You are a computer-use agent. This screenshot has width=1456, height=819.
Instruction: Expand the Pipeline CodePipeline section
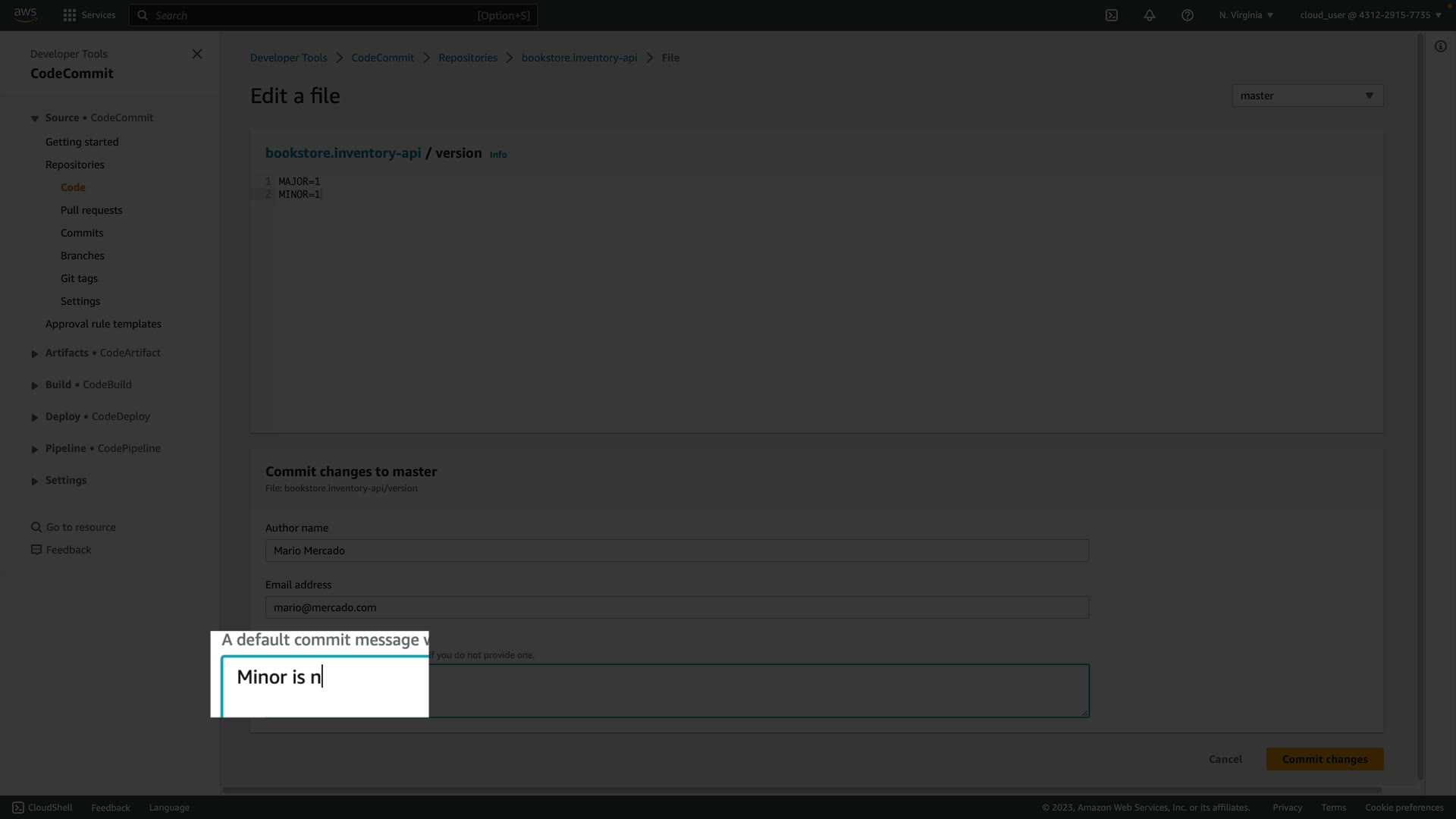(34, 449)
